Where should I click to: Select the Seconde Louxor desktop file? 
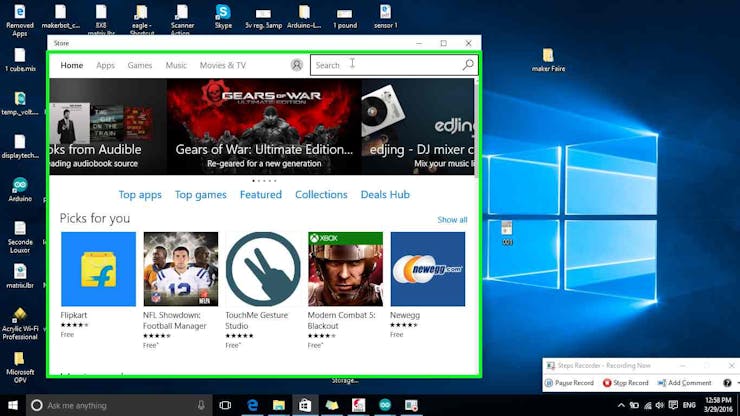[20, 237]
